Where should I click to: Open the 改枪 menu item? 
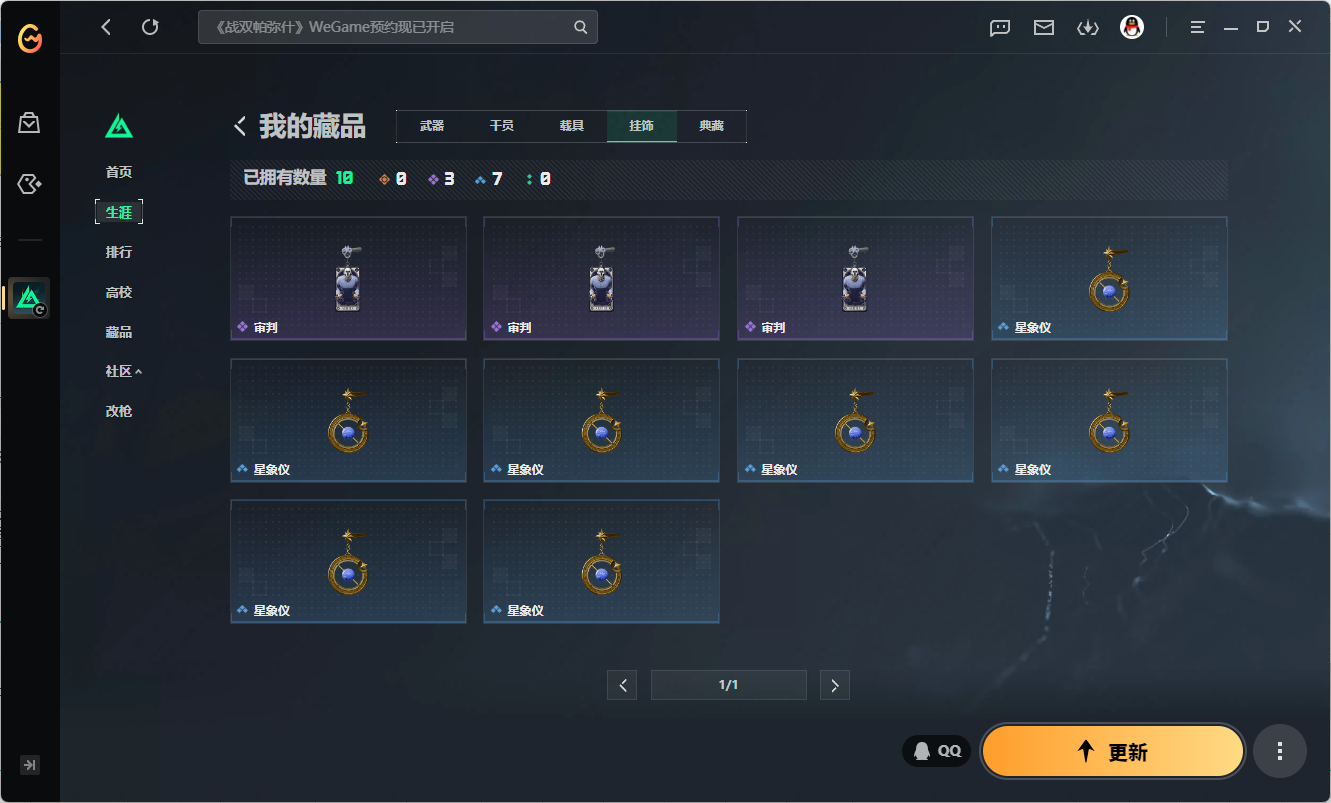pyautogui.click(x=119, y=411)
